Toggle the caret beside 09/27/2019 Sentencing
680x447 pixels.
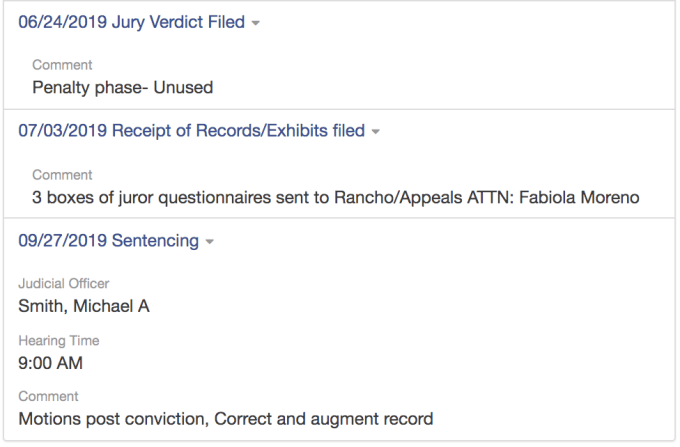pyautogui.click(x=210, y=242)
